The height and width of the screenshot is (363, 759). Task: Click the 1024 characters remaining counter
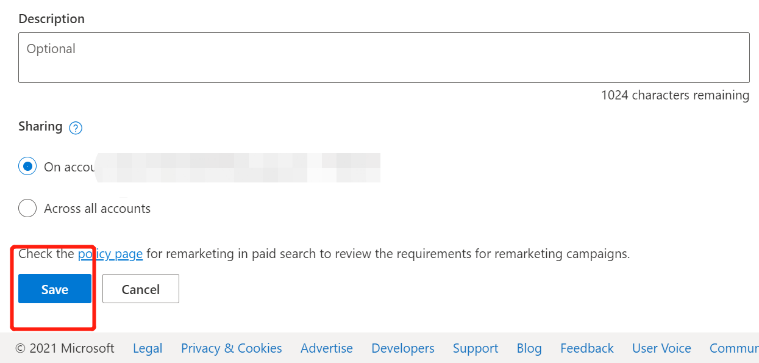coord(675,95)
